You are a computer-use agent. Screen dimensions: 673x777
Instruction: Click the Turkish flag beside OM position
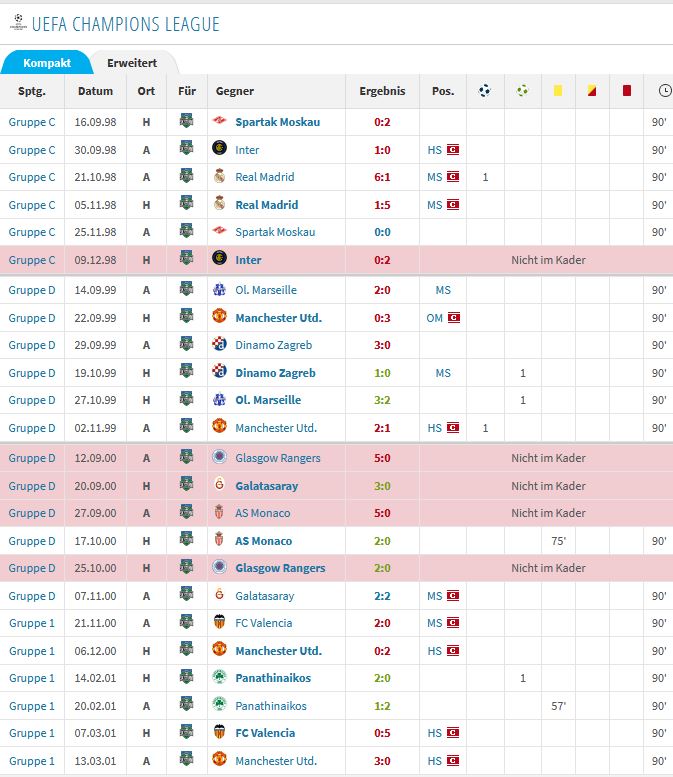point(453,318)
